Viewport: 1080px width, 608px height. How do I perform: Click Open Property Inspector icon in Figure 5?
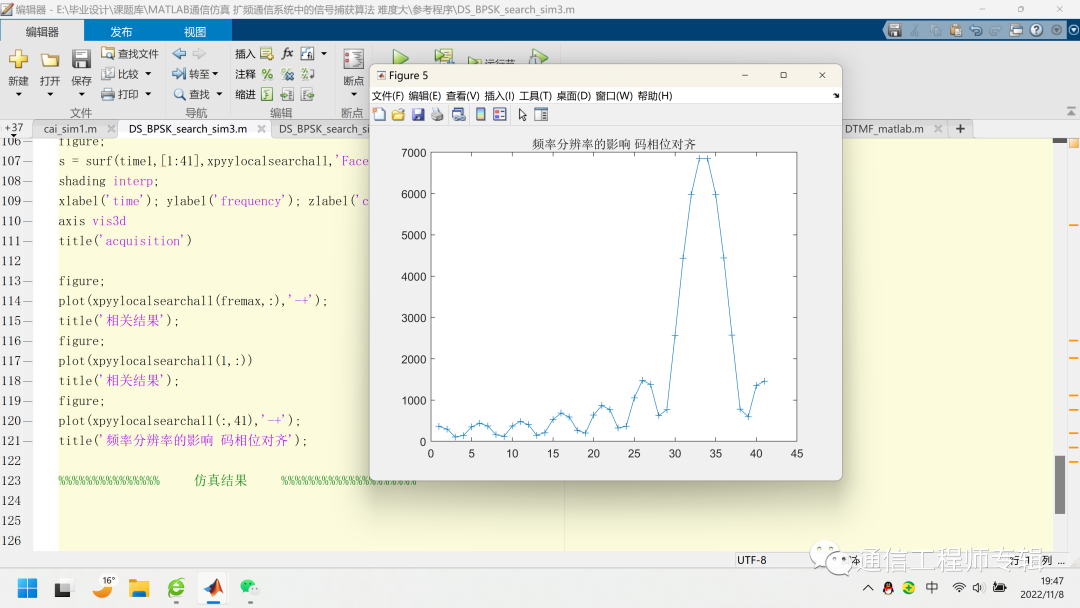541,115
